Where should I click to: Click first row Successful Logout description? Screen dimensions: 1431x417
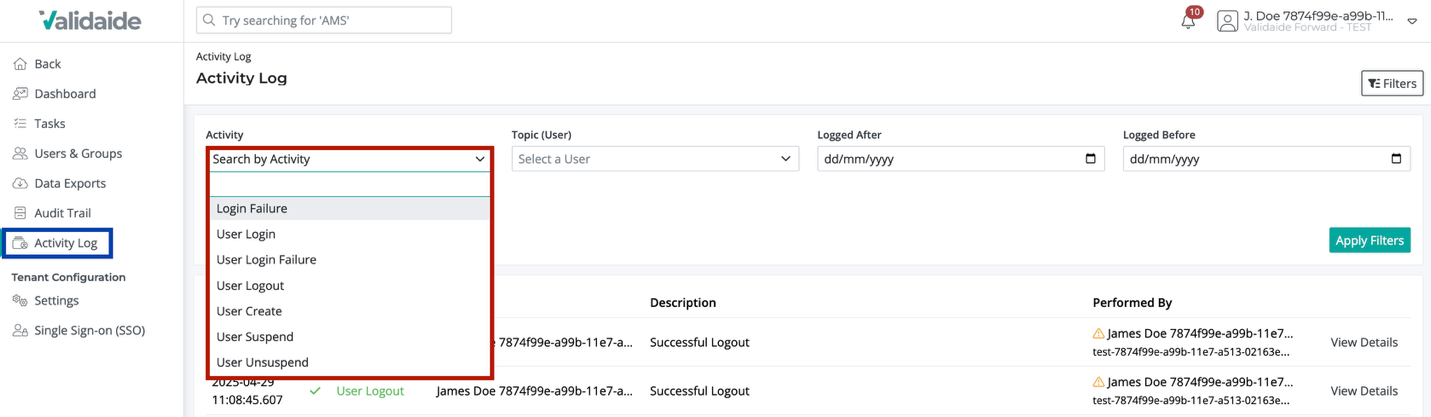(700, 342)
